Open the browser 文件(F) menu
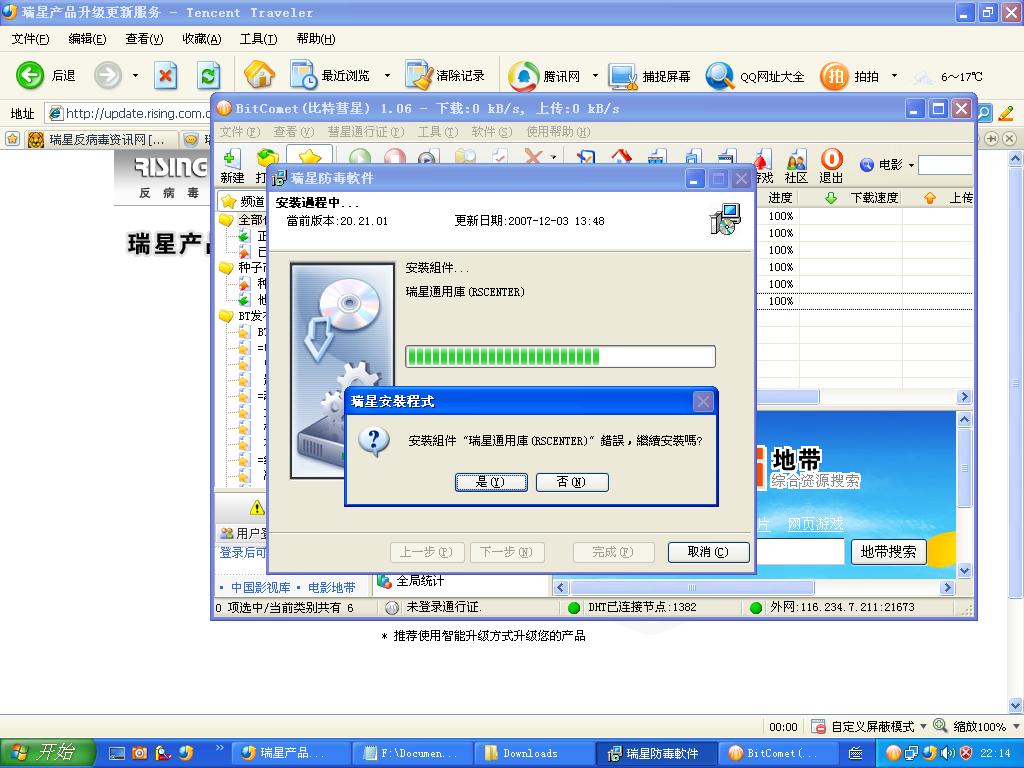The width and height of the screenshot is (1024, 768). pos(30,39)
